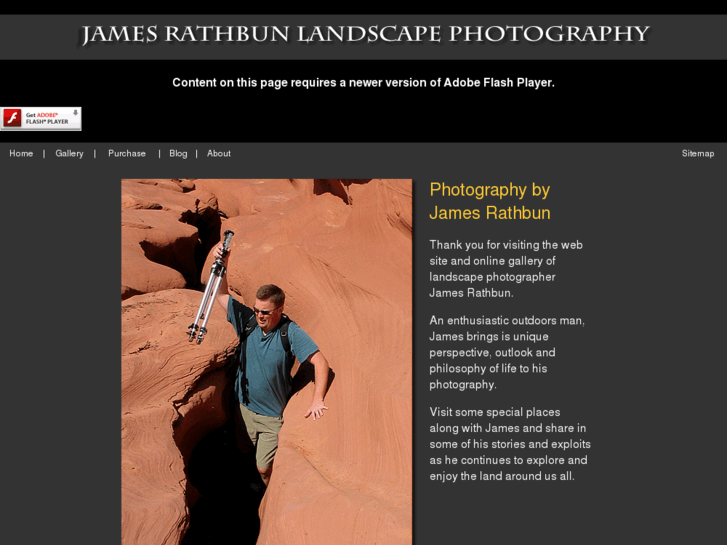727x545 pixels.
Task: Click the 'Photography by James Rathbun' heading
Action: pos(490,201)
